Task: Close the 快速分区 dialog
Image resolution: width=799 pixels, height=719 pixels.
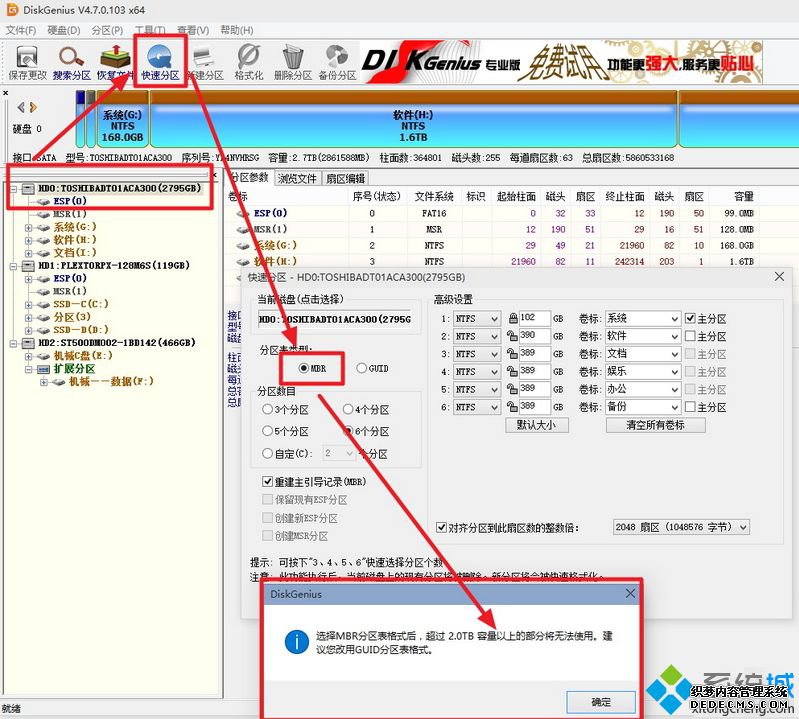Action: (779, 277)
